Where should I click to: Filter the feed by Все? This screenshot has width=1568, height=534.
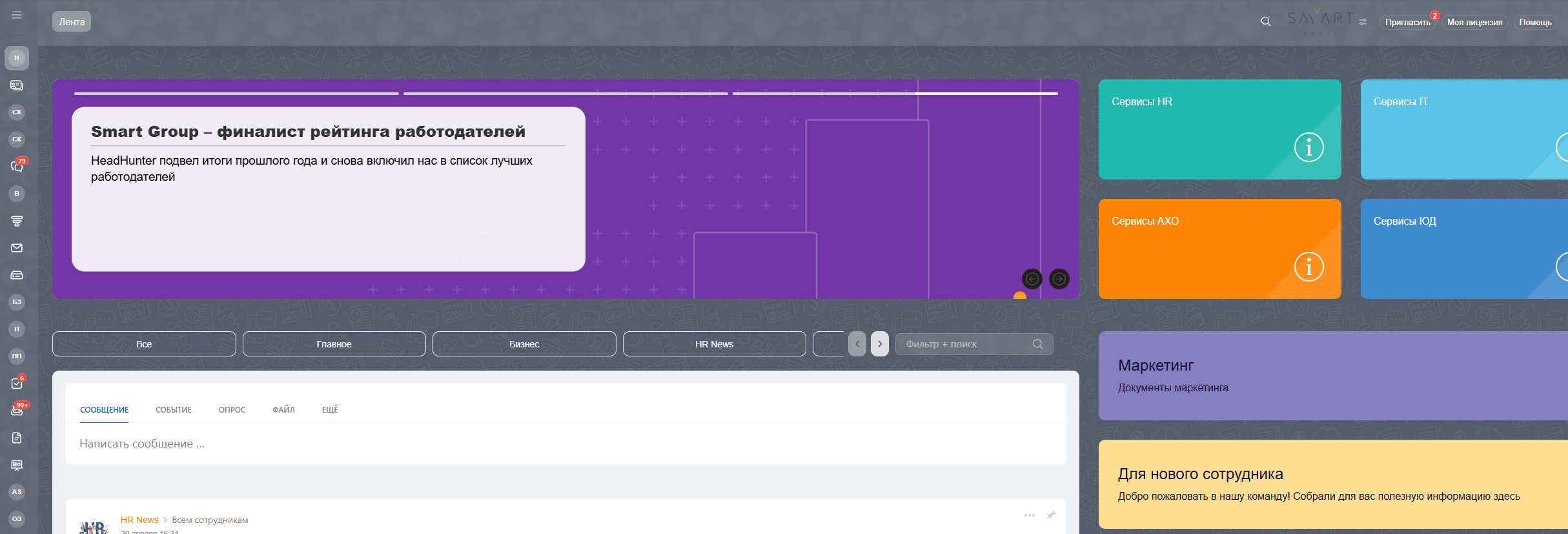click(144, 344)
